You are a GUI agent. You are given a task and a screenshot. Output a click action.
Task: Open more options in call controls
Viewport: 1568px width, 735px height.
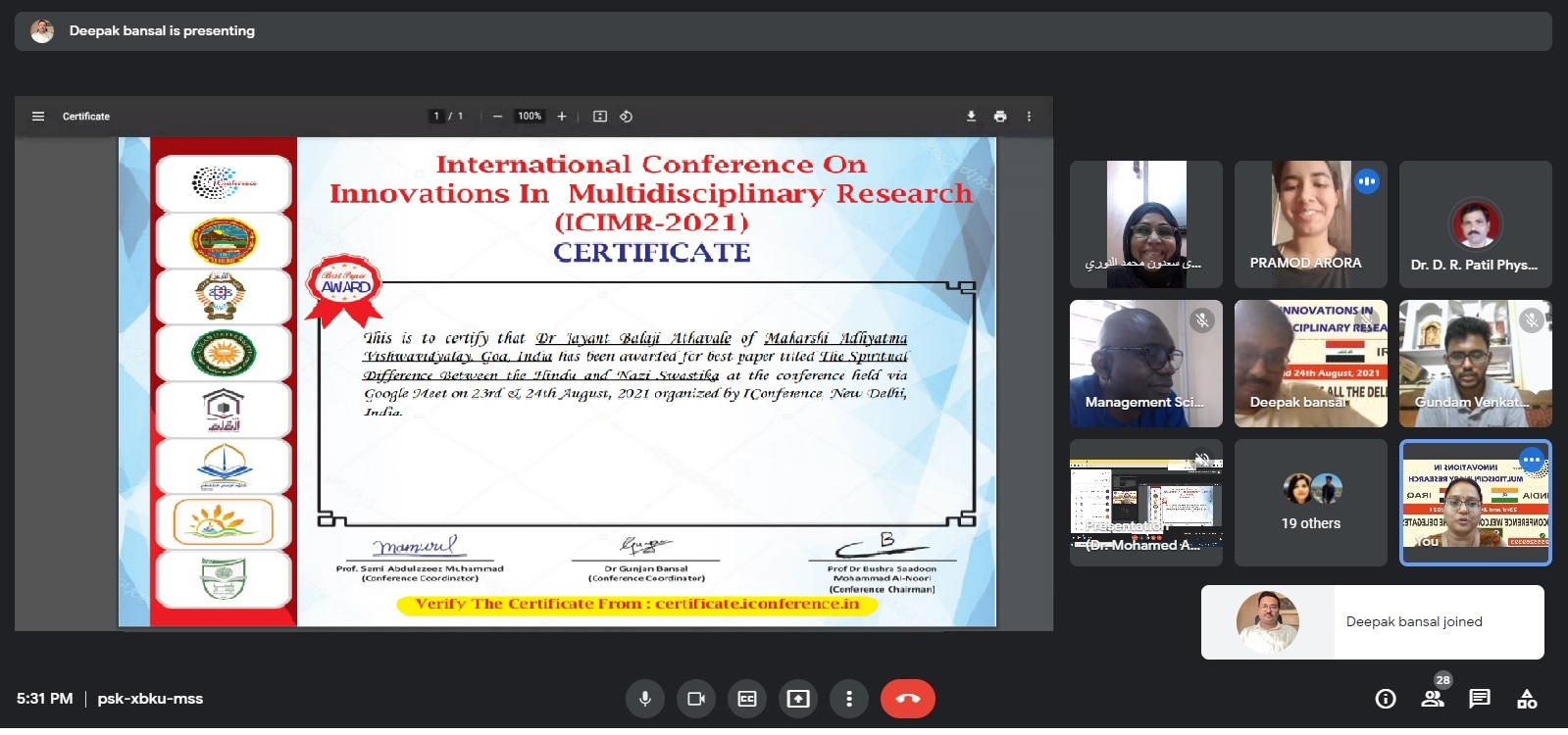[x=849, y=699]
